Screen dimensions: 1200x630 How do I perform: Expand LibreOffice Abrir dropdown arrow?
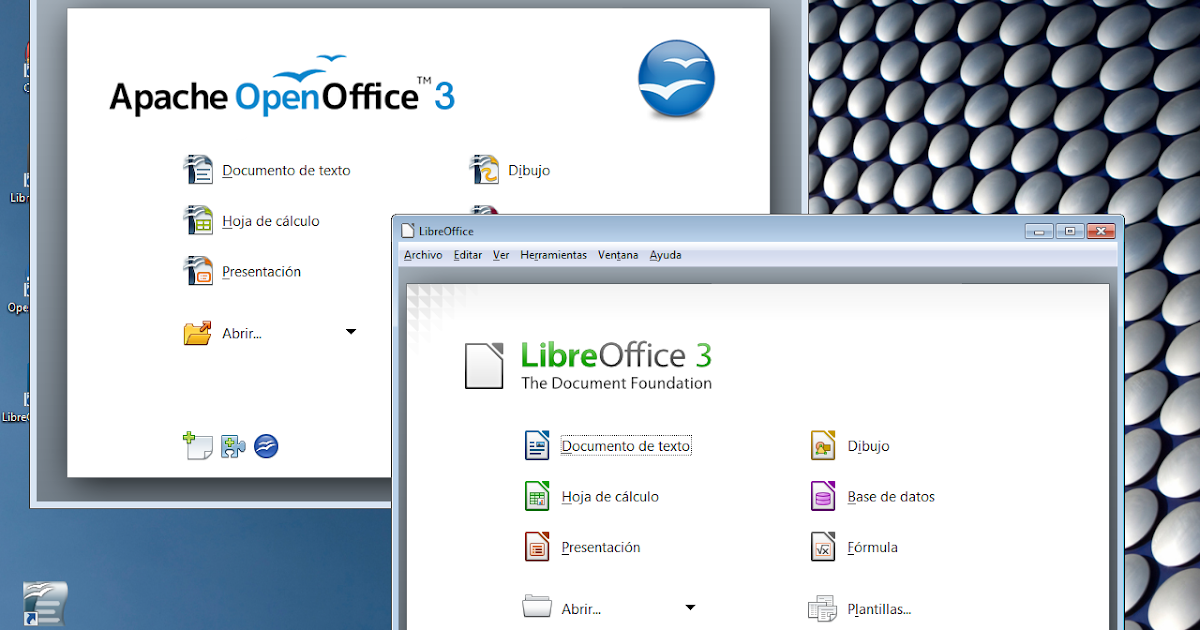tap(690, 607)
